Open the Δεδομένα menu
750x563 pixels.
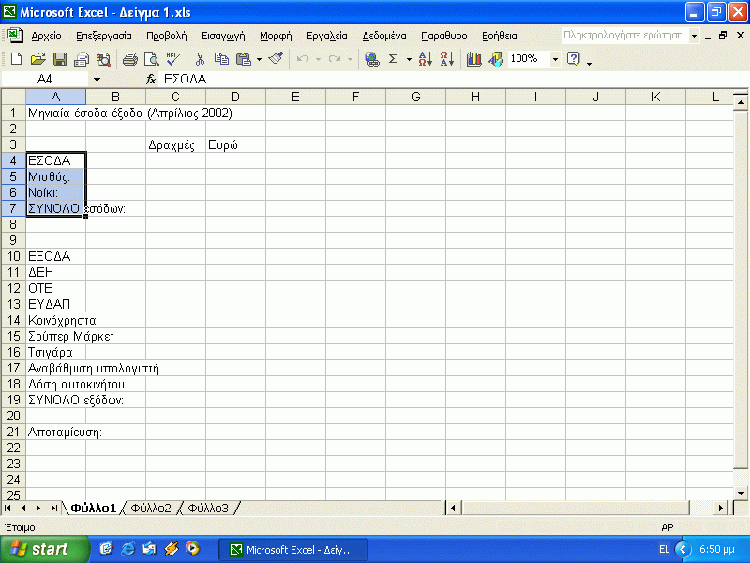[384, 36]
